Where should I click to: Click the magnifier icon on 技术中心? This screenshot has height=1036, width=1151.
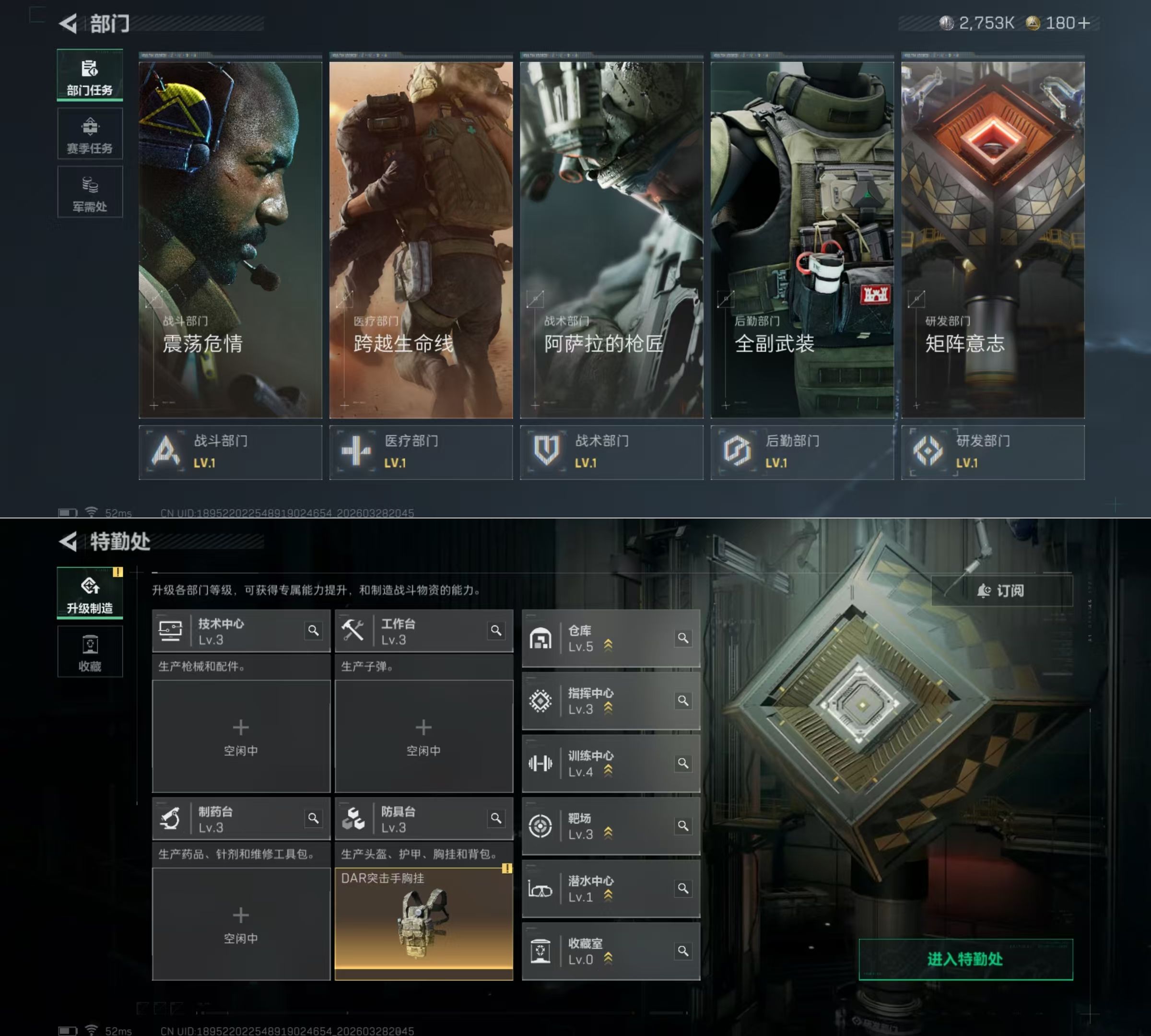tap(313, 630)
